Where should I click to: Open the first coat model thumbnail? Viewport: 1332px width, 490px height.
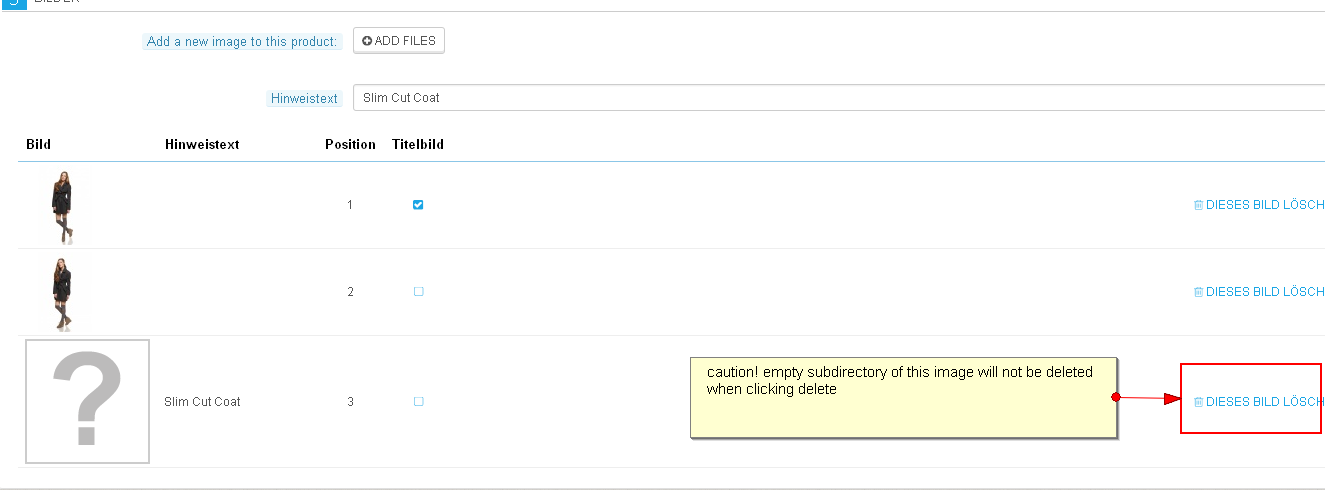pos(64,206)
